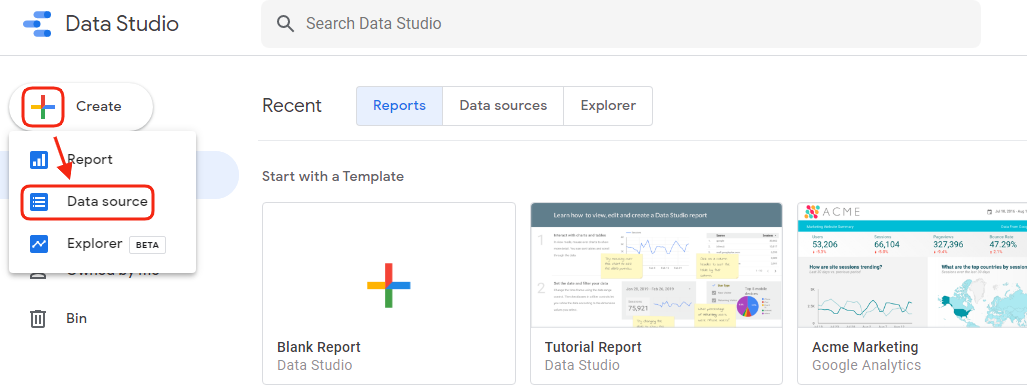Switch to the Explorer tab
The height and width of the screenshot is (390, 1027).
pos(608,106)
